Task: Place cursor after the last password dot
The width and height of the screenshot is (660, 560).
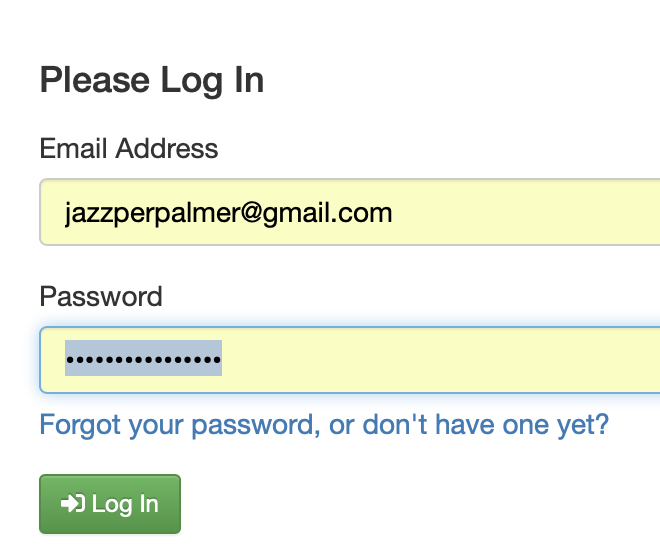Action: click(x=222, y=360)
